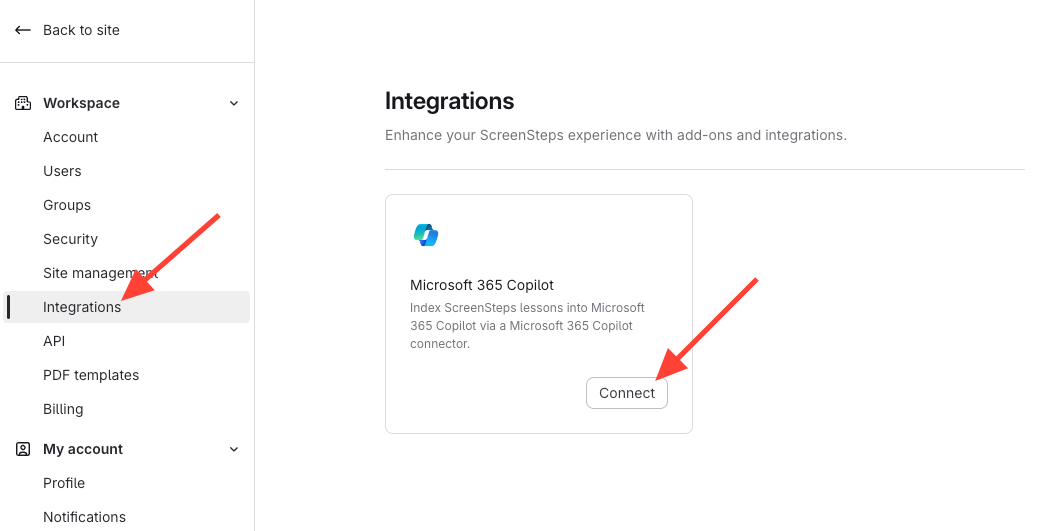Navigate to Groups
Image resolution: width=1037 pixels, height=531 pixels.
coord(67,205)
